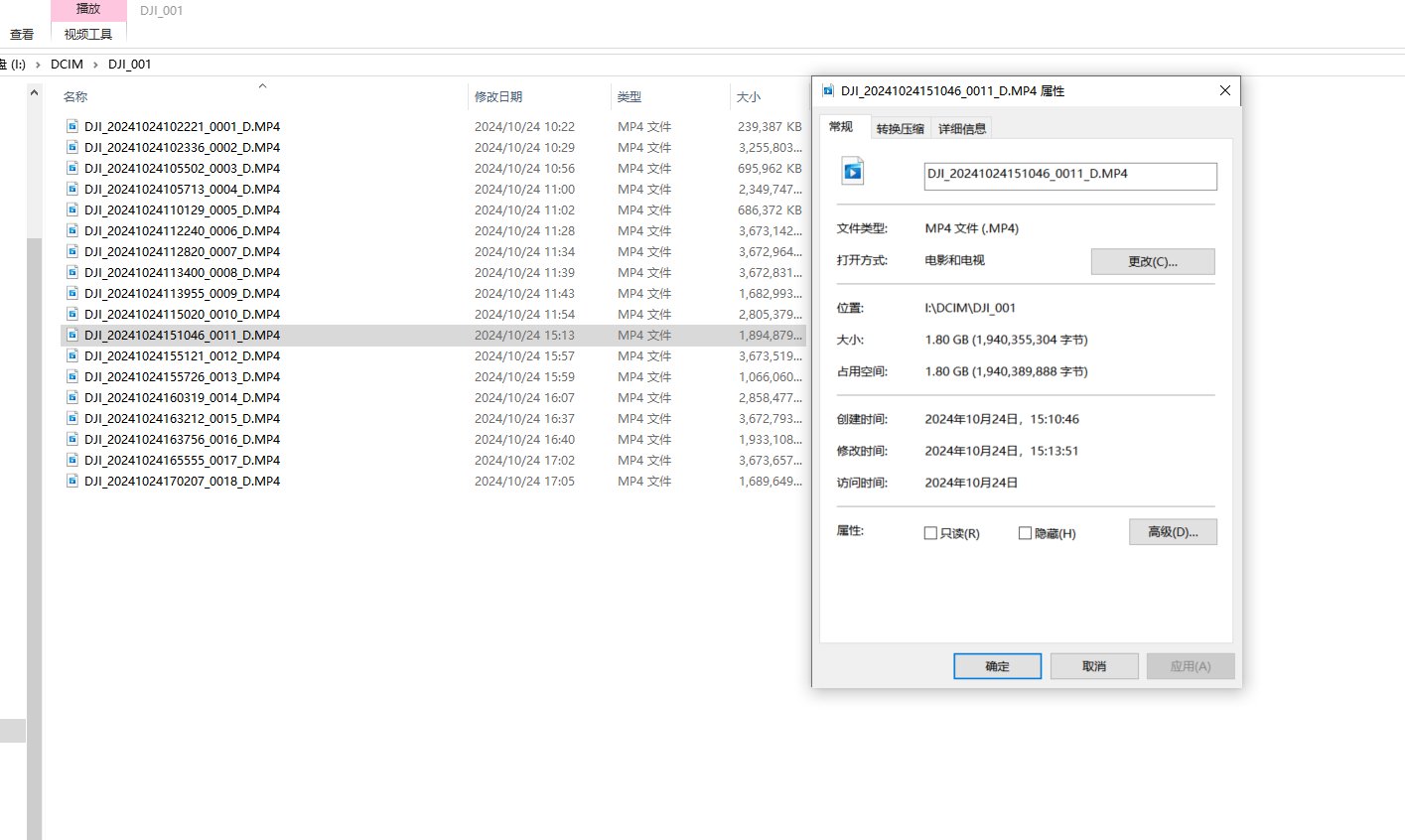The height and width of the screenshot is (840, 1405).
Task: Click the file name field in properties dialog
Action: [x=1070, y=176]
